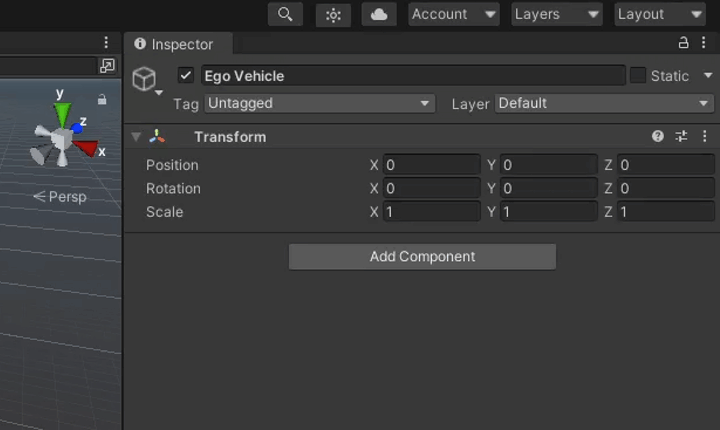Image resolution: width=720 pixels, height=430 pixels.
Task: Enable the Static checkbox
Action: coord(638,75)
